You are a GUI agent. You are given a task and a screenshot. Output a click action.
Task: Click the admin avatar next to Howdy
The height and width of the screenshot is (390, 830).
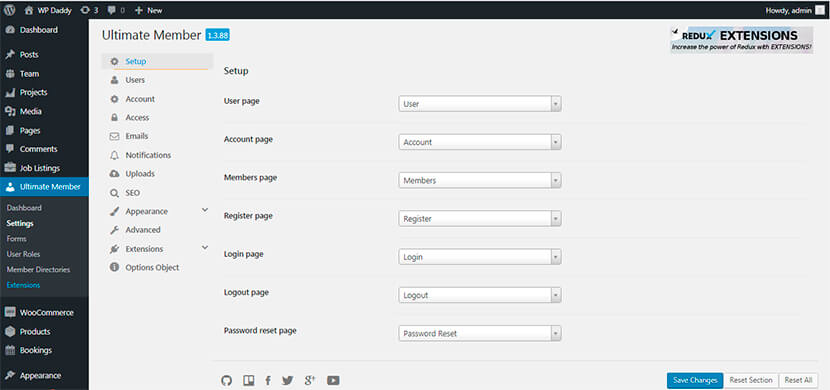click(x=820, y=10)
